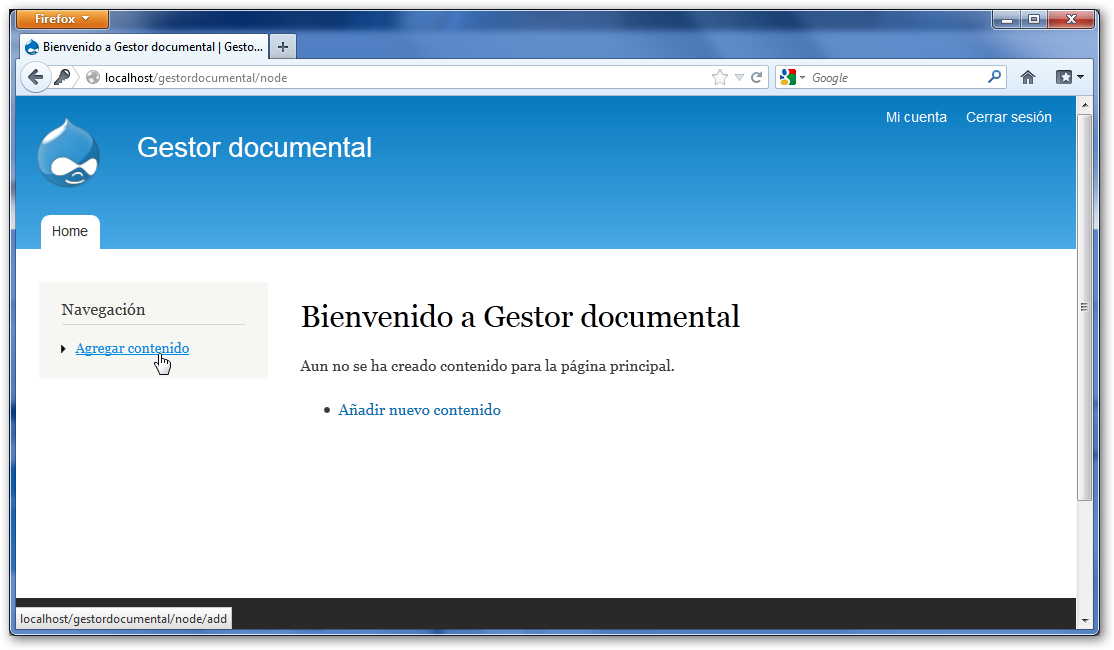Open the Mi cuenta link

point(916,117)
